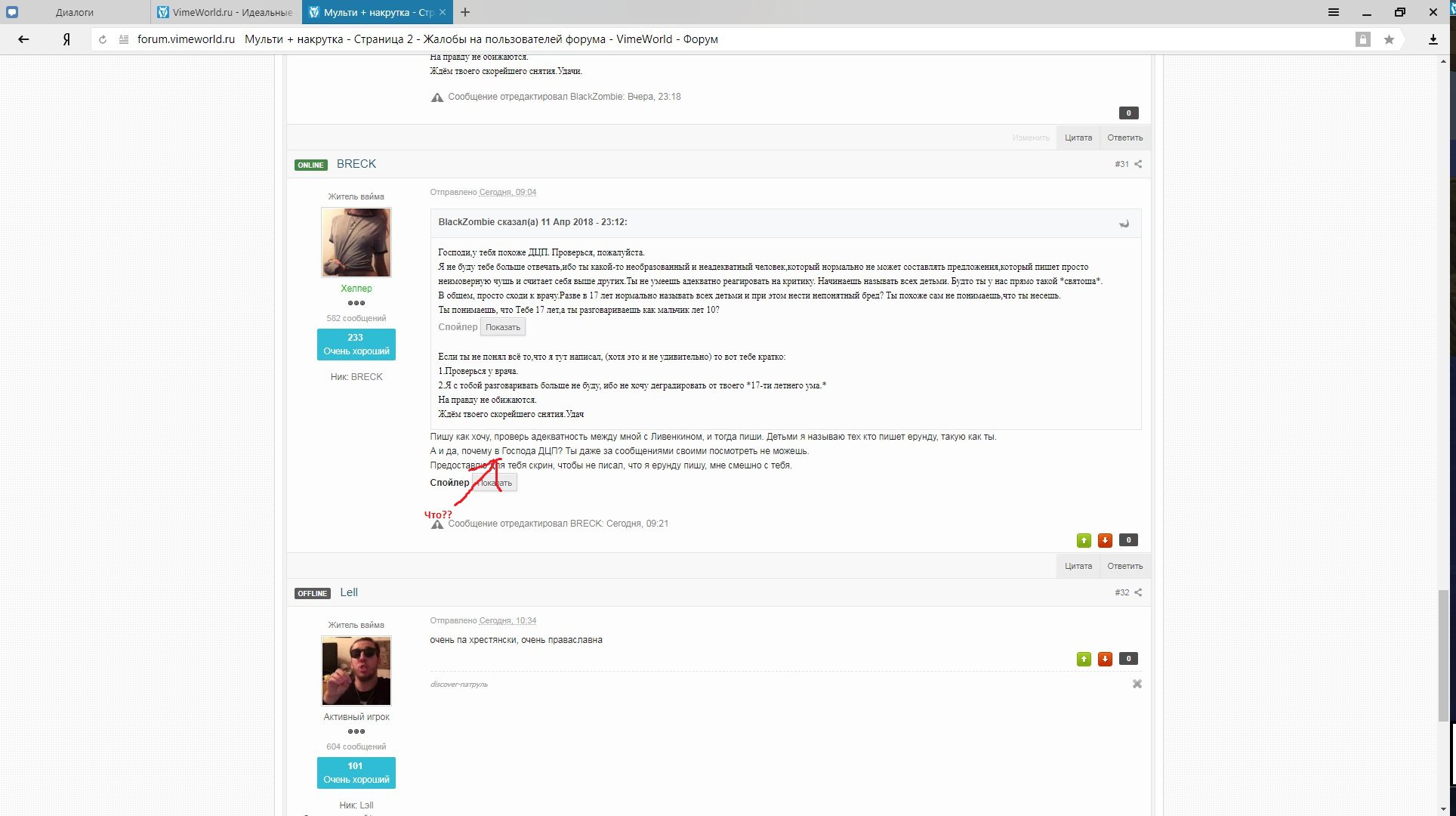The width and height of the screenshot is (1456, 816).
Task: Open BRECK's profile via username link
Action: [x=356, y=164]
